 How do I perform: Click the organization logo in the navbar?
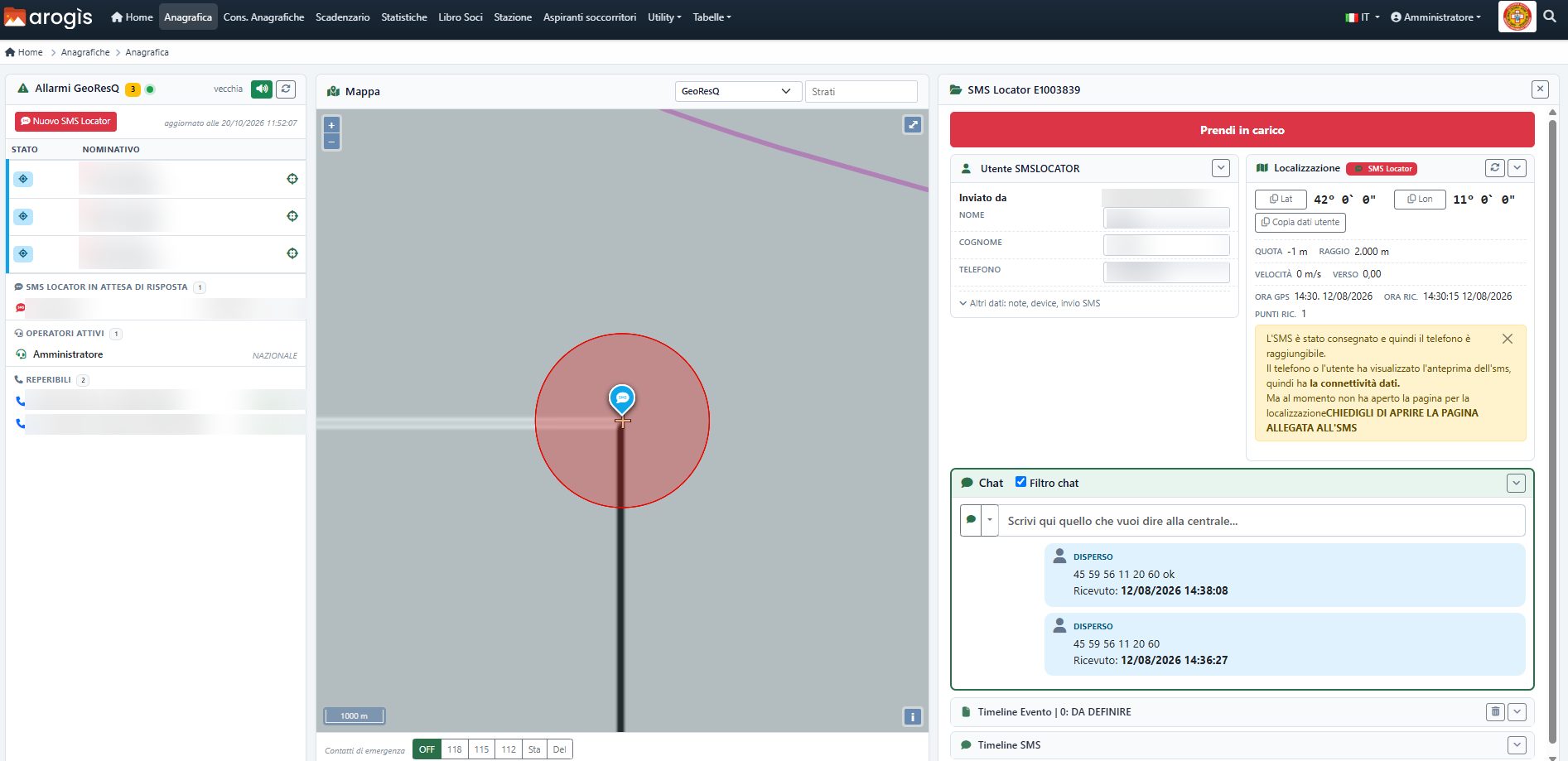pos(1517,17)
